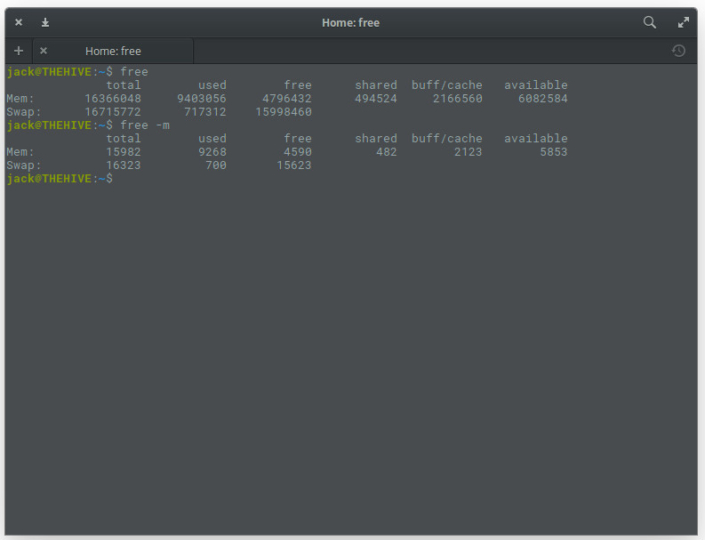Viewport: 705px width, 540px height.
Task: Click the Swap used value 717312
Action: point(205,112)
